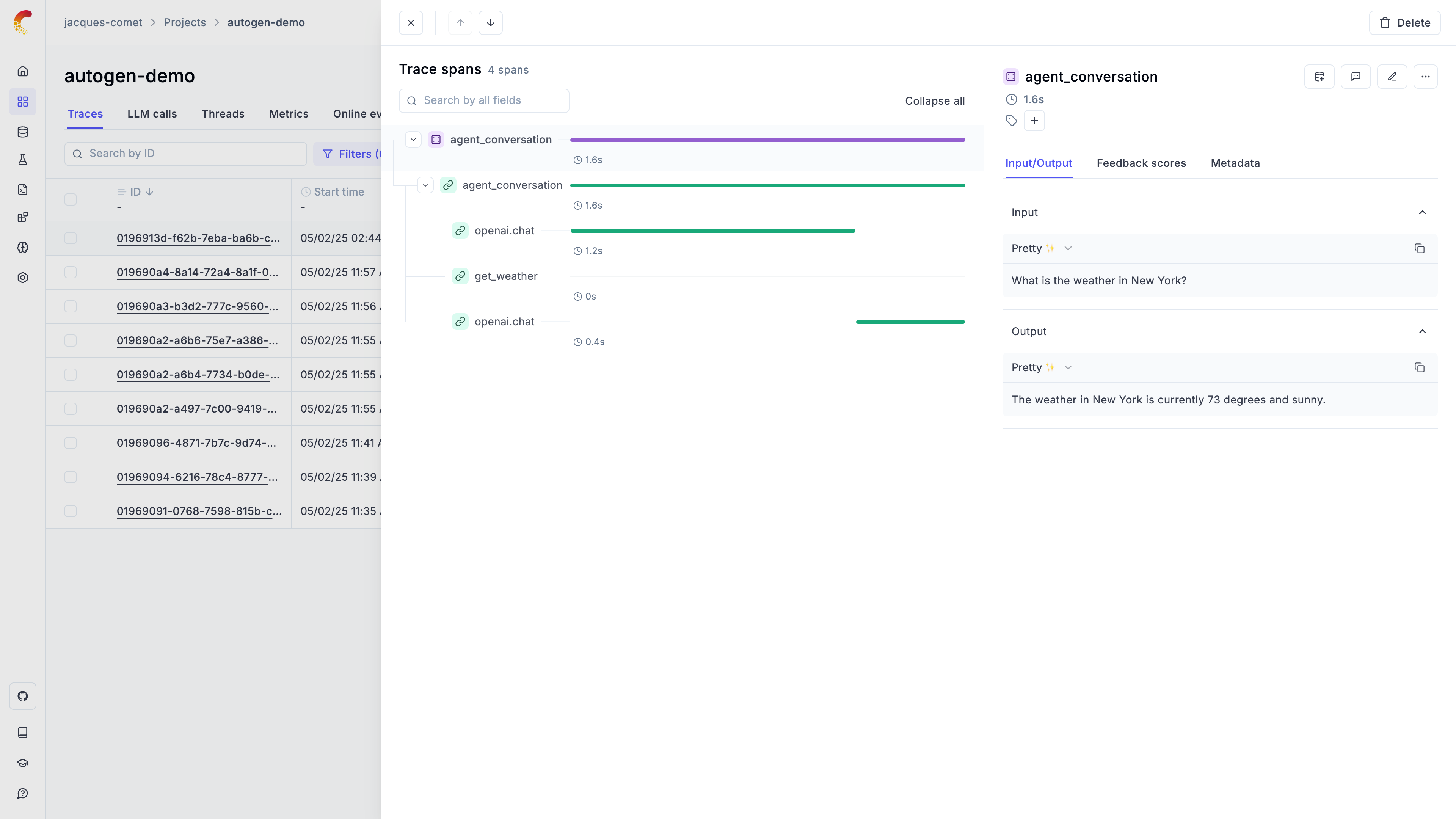Click Collapse all button

point(934,101)
